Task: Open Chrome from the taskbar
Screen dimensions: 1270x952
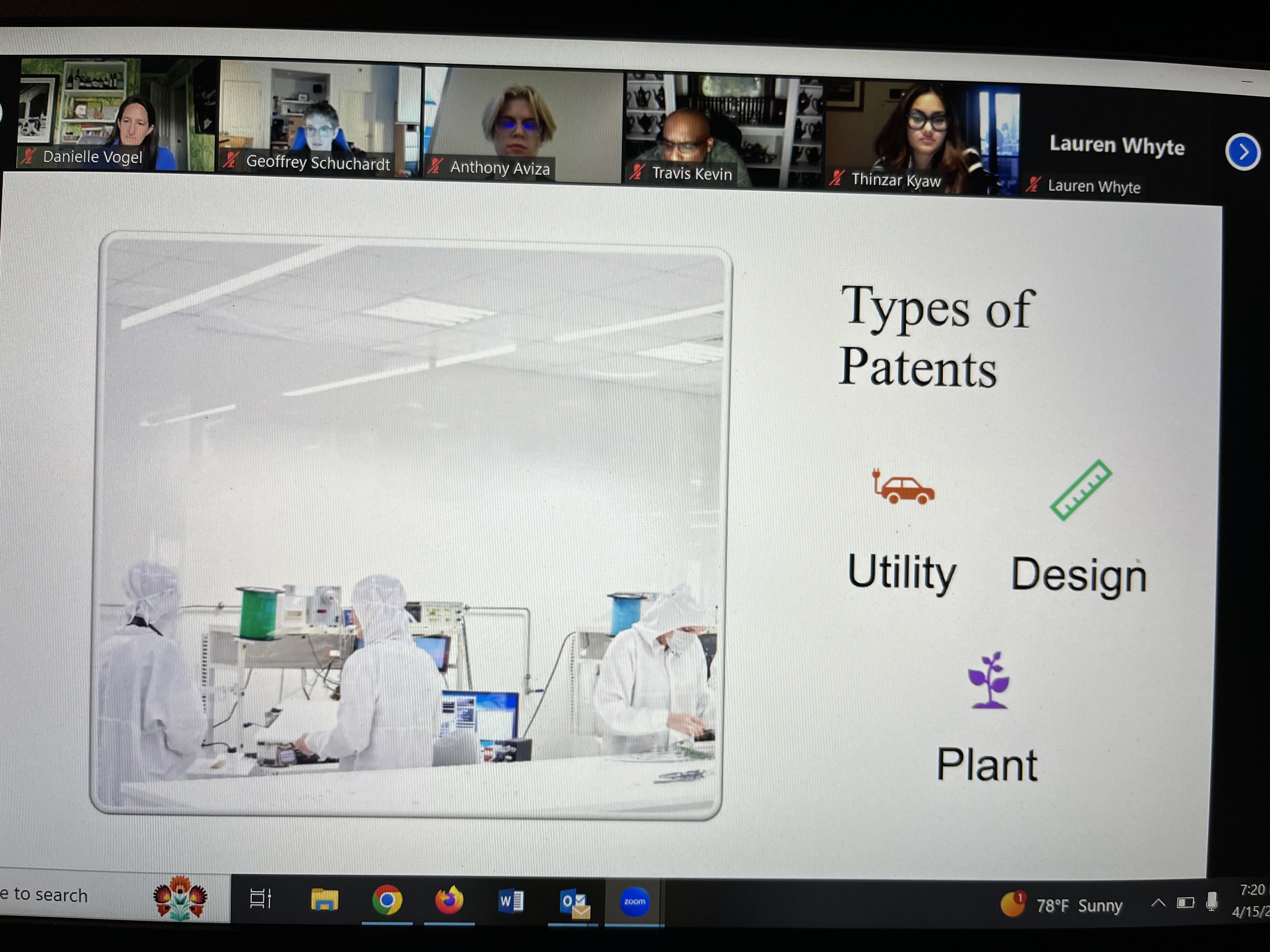Action: [387, 900]
